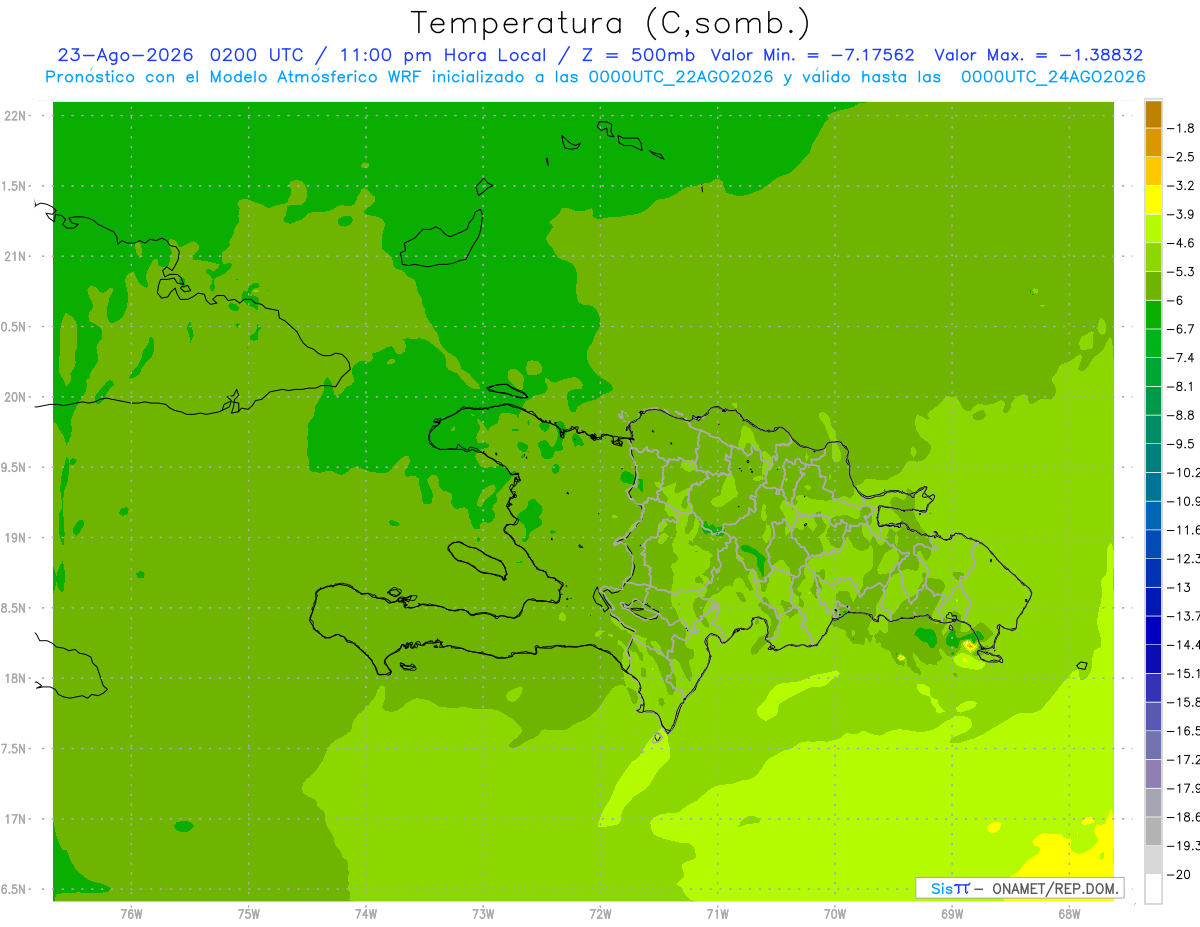Click the longitude label "76W"
This screenshot has width=1200, height=927.
coord(131,913)
